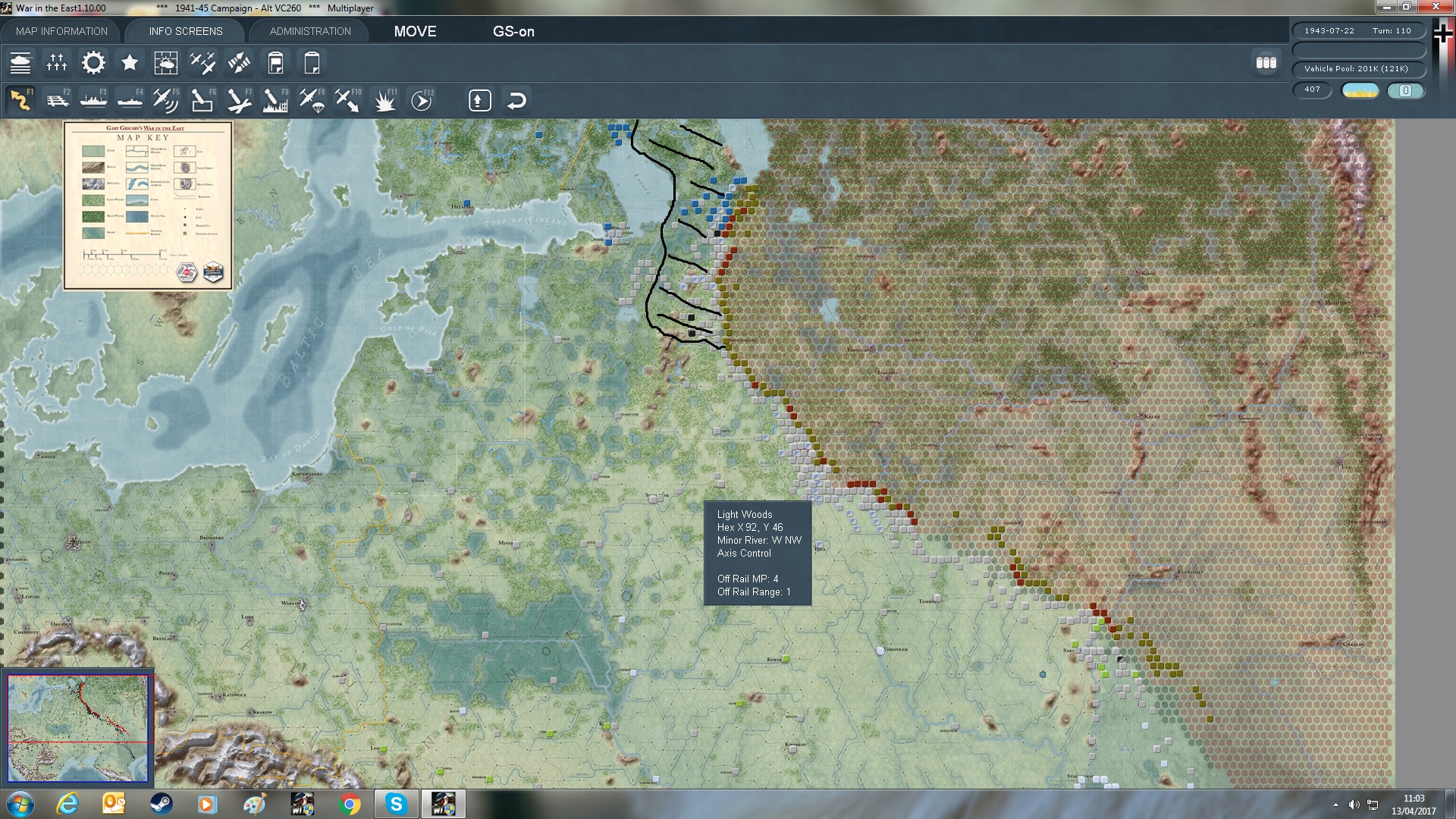The image size is (1456, 819).
Task: Click the 0 counter pill
Action: (1405, 90)
